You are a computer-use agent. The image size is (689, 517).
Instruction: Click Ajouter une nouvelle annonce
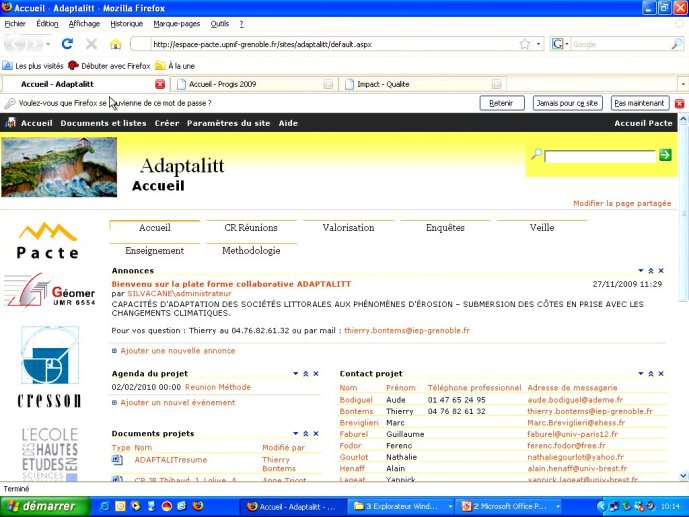tap(178, 351)
